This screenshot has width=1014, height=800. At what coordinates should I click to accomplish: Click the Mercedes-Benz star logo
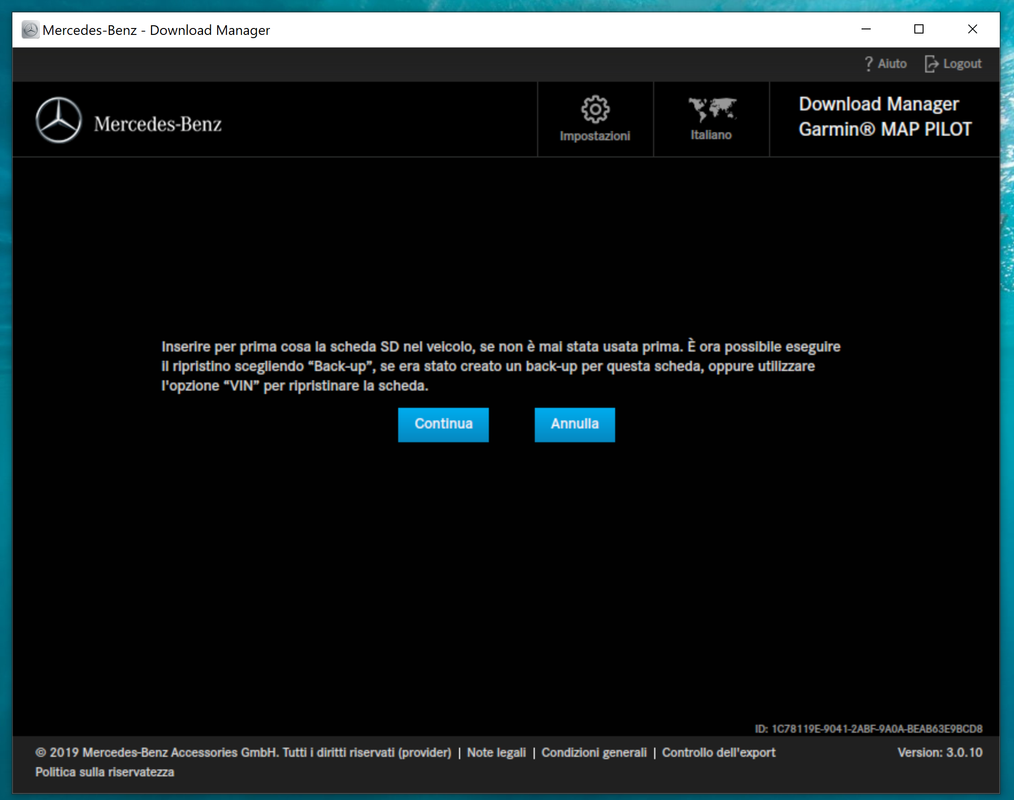(x=59, y=120)
